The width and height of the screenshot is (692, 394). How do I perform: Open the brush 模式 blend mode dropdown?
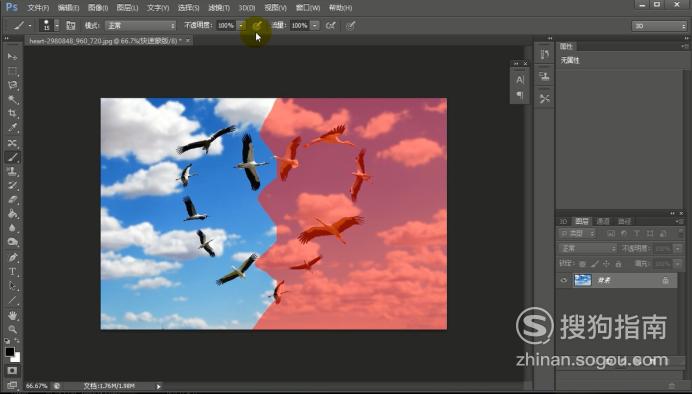pos(140,26)
